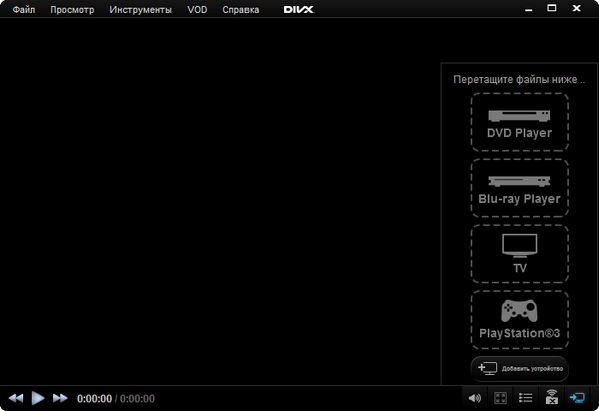
Task: Select the PlayStation®3 drop target
Action: pyautogui.click(x=520, y=320)
